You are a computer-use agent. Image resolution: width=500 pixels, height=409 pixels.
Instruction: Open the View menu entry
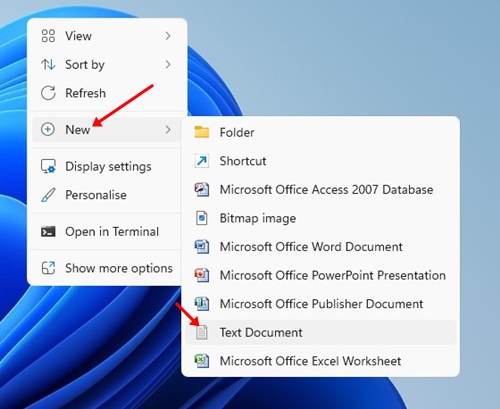107,36
